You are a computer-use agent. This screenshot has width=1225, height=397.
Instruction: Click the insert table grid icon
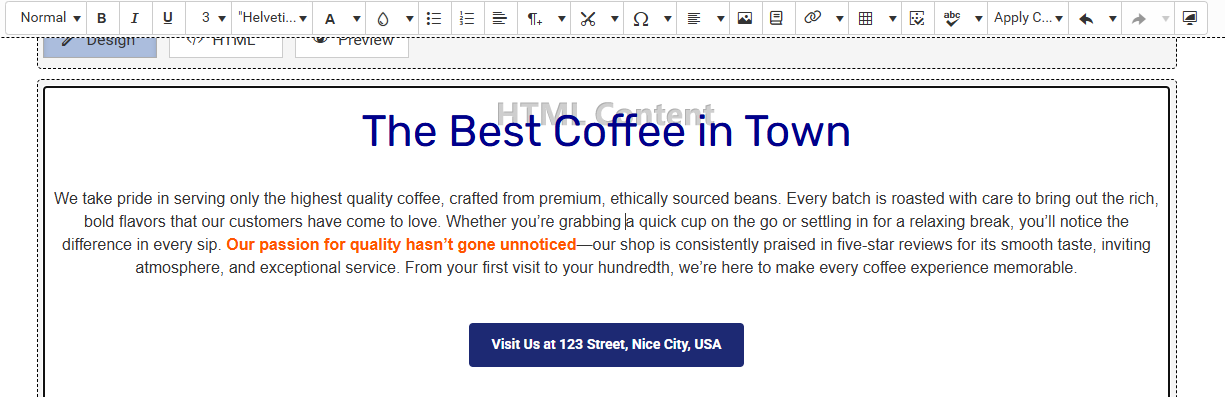866,18
